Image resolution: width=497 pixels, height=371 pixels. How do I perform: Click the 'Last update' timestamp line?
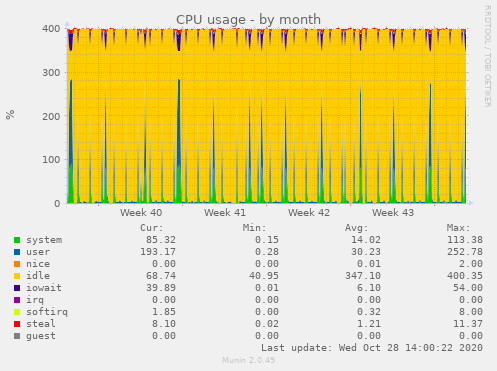click(372, 348)
